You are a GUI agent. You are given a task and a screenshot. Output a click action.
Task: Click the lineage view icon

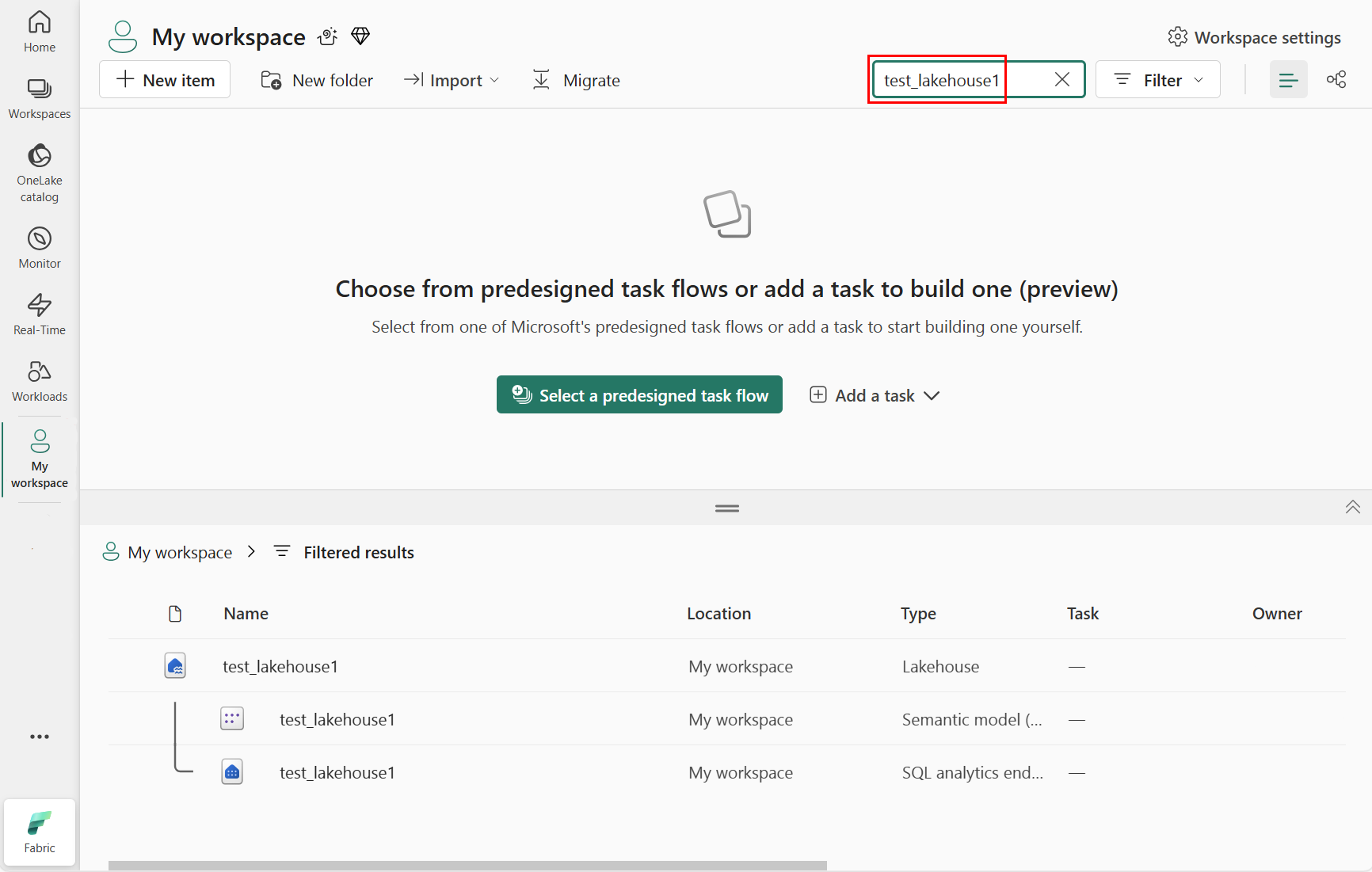click(x=1336, y=80)
